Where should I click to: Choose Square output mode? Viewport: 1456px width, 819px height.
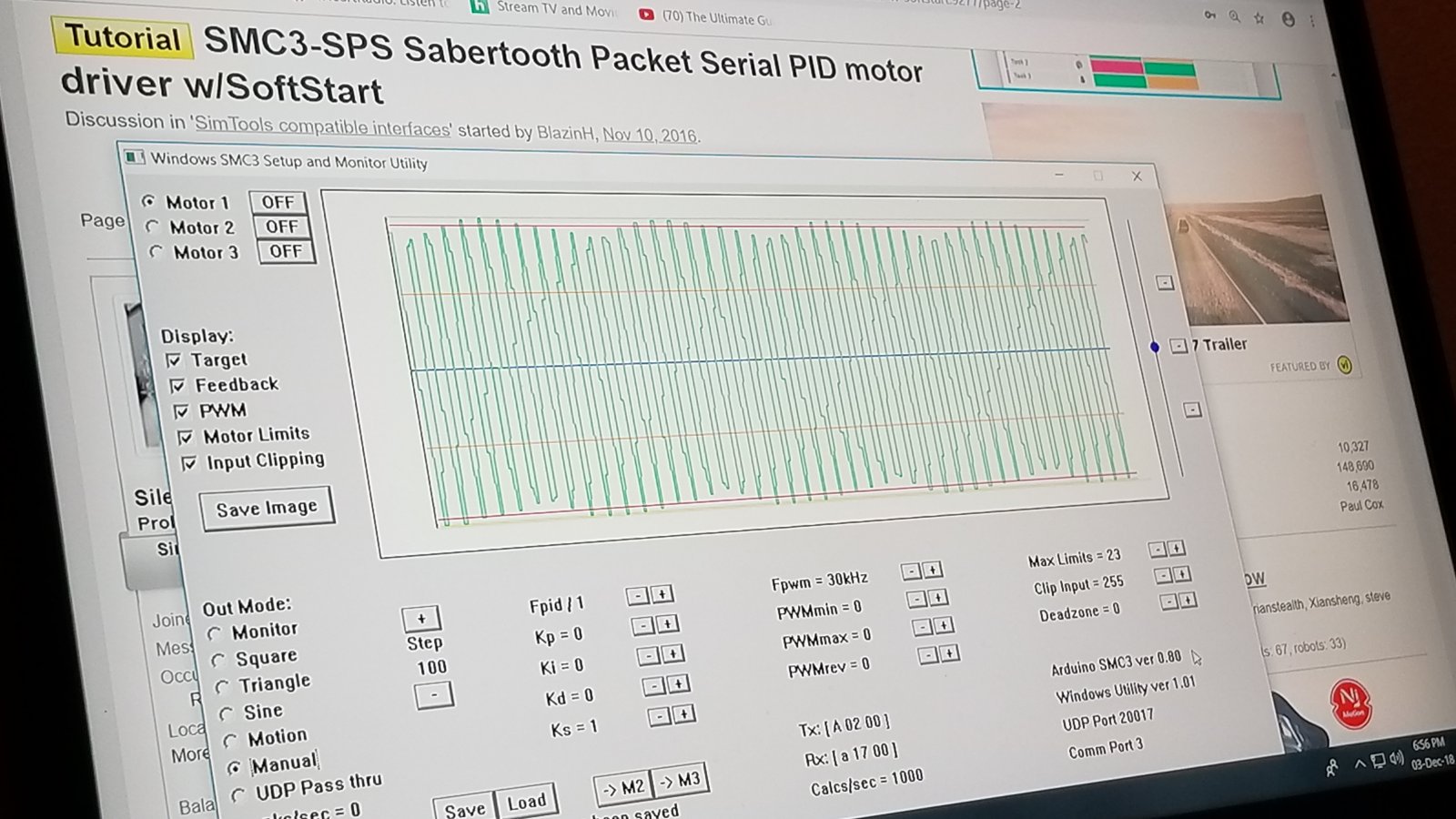(x=218, y=660)
